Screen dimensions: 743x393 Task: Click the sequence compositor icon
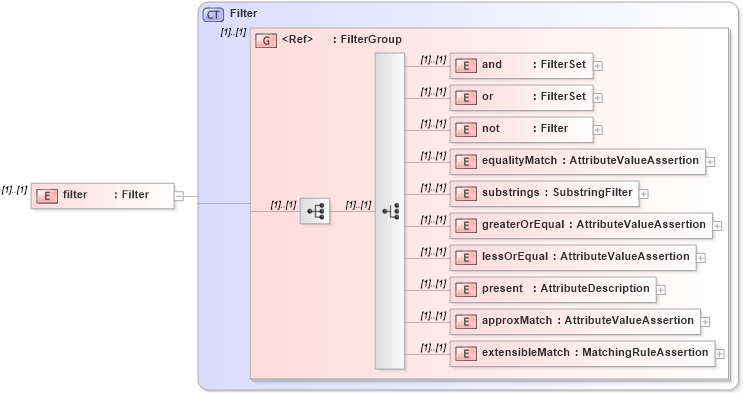click(315, 211)
